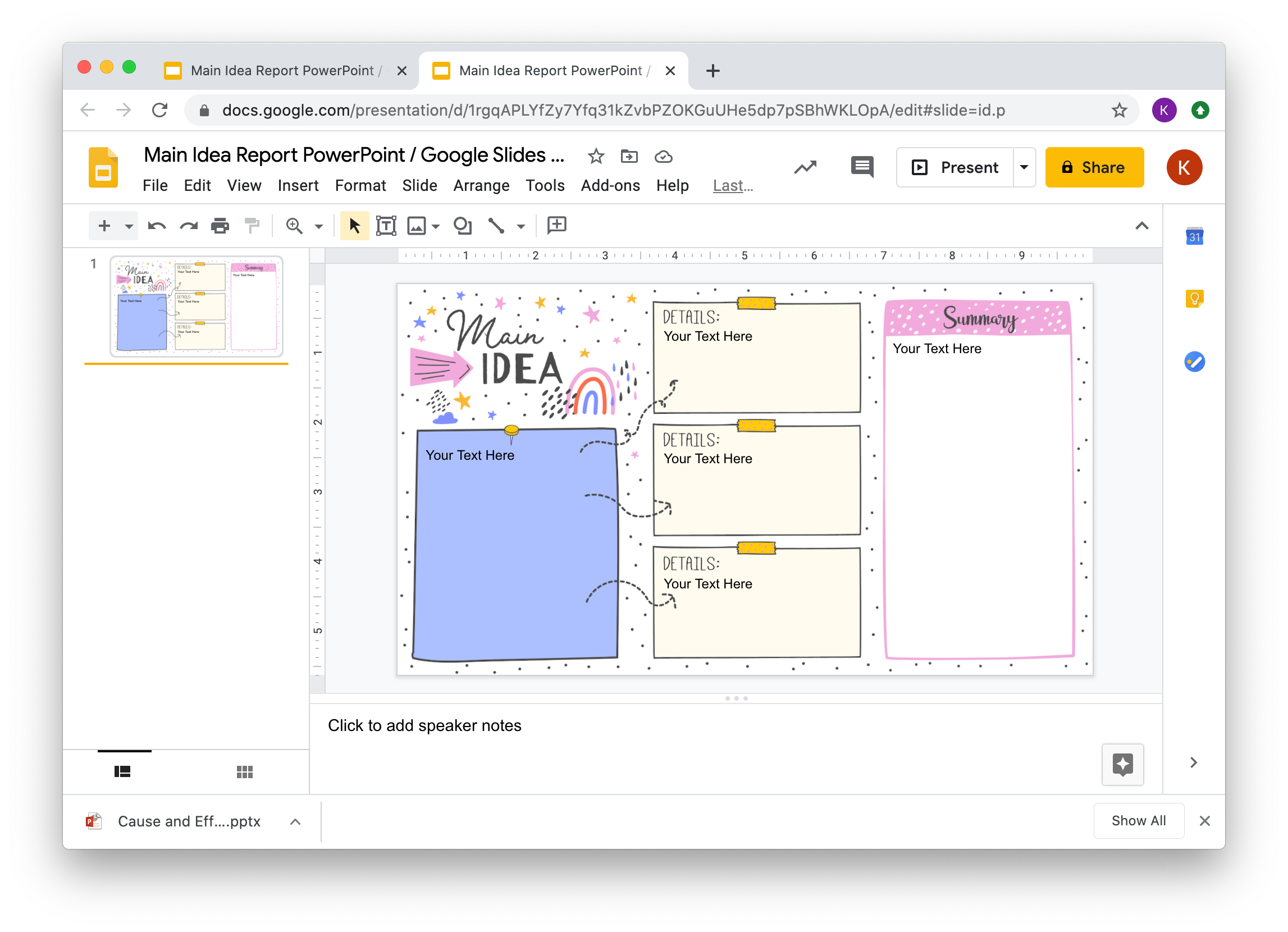The height and width of the screenshot is (932, 1288).
Task: Switch to the first browser tab
Action: coord(273,70)
